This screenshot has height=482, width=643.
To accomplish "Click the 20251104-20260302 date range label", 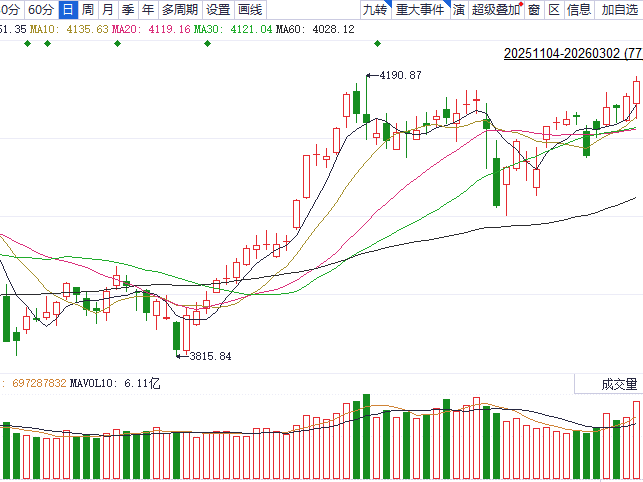I will (563, 51).
